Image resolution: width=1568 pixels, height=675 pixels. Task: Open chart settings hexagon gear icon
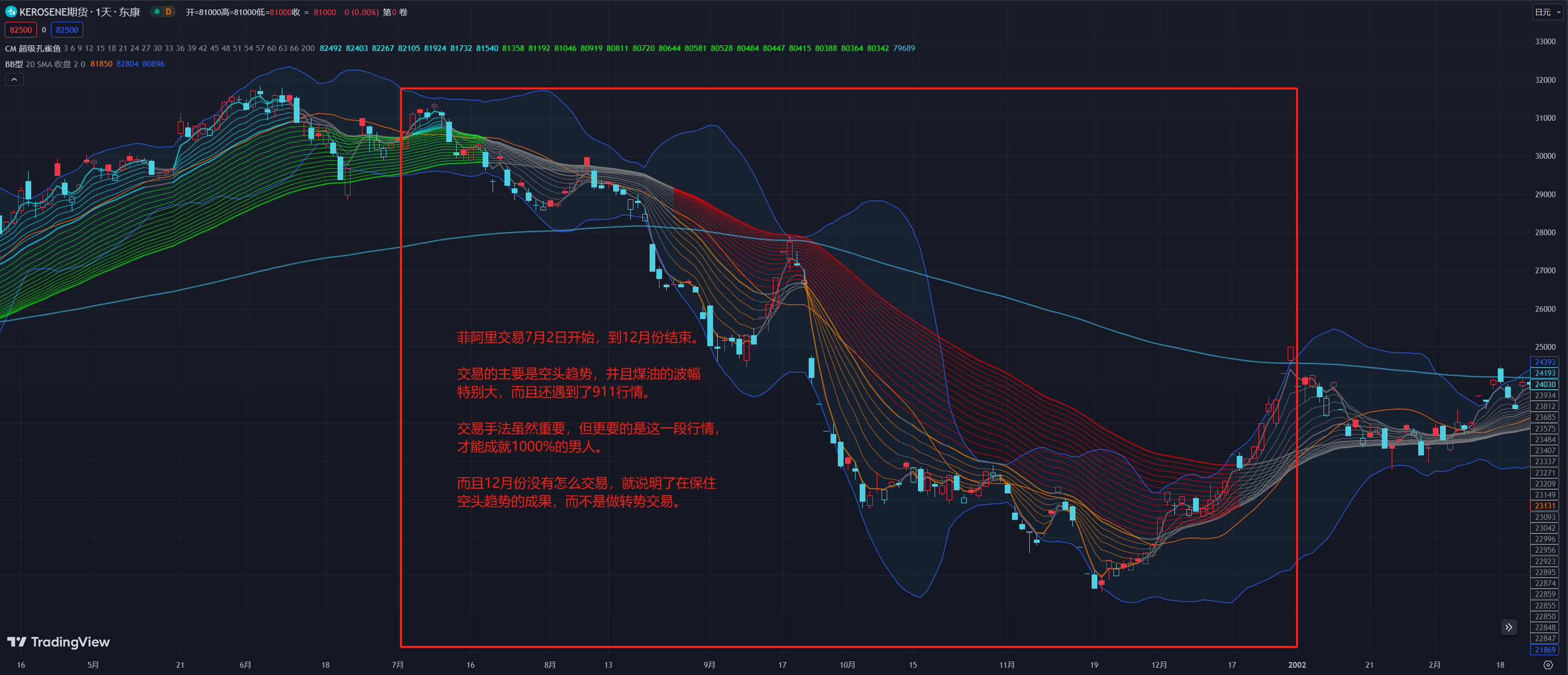[x=1548, y=665]
